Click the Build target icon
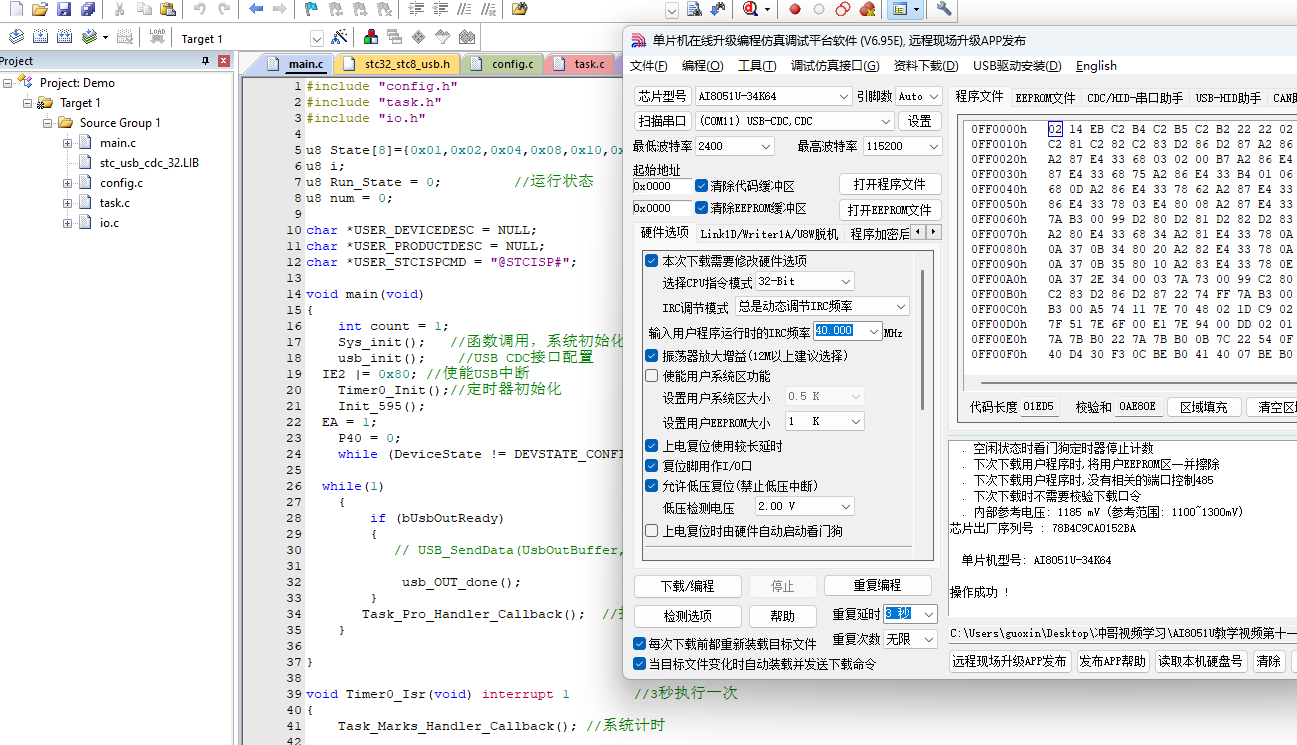 tap(40, 37)
